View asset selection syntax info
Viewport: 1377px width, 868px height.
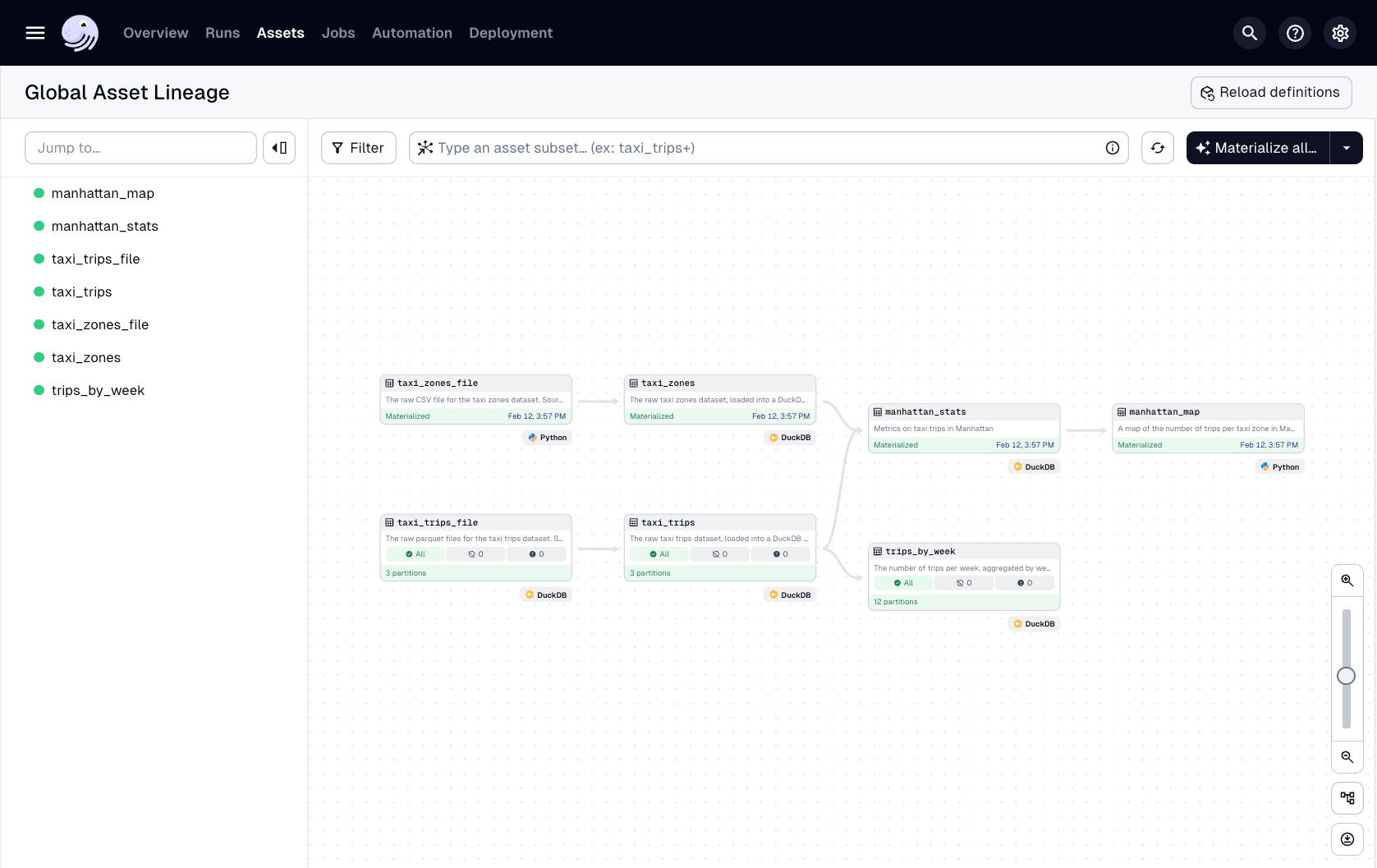pyautogui.click(x=1113, y=148)
